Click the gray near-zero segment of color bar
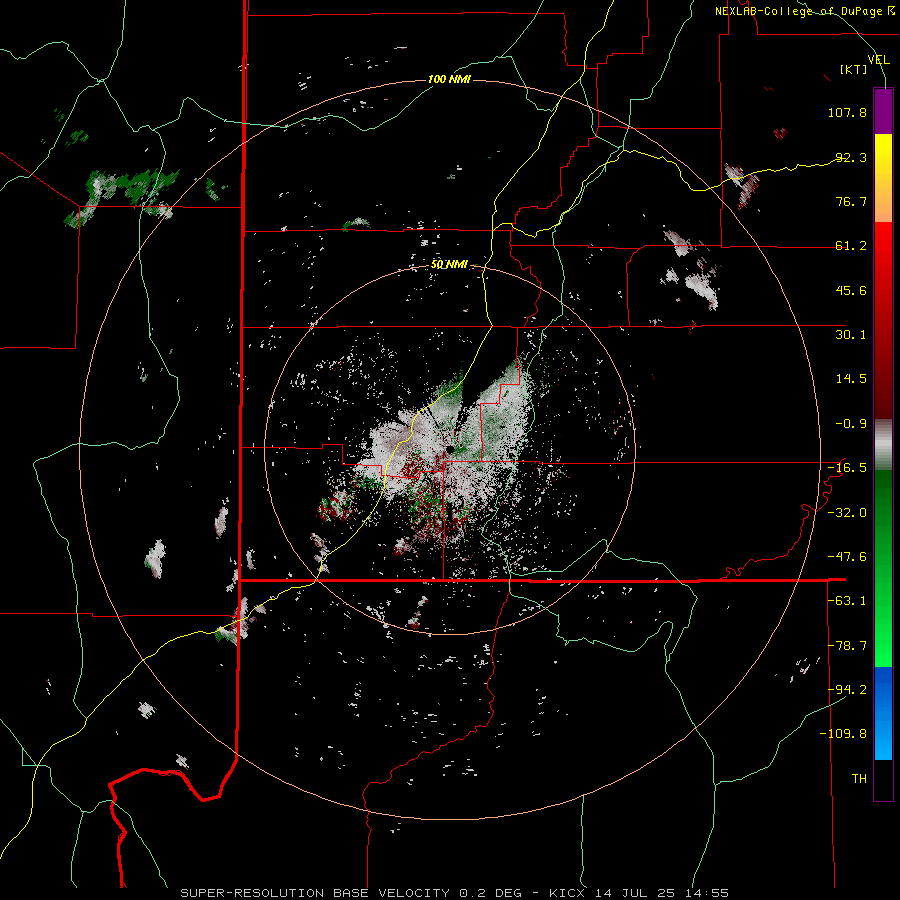900x900 pixels. (x=883, y=445)
